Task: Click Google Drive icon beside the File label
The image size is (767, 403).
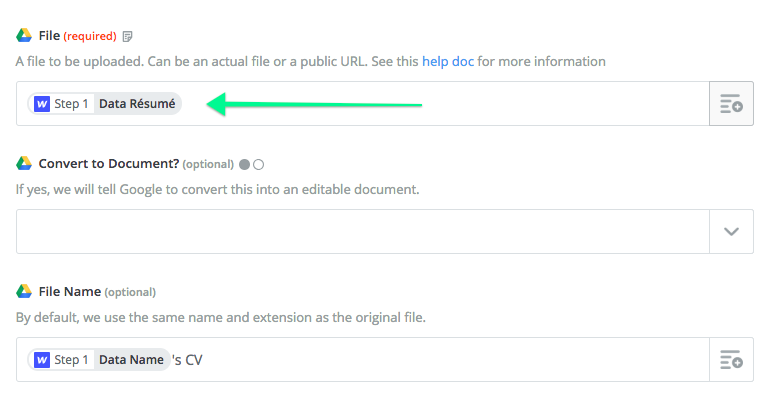Action: 24,36
